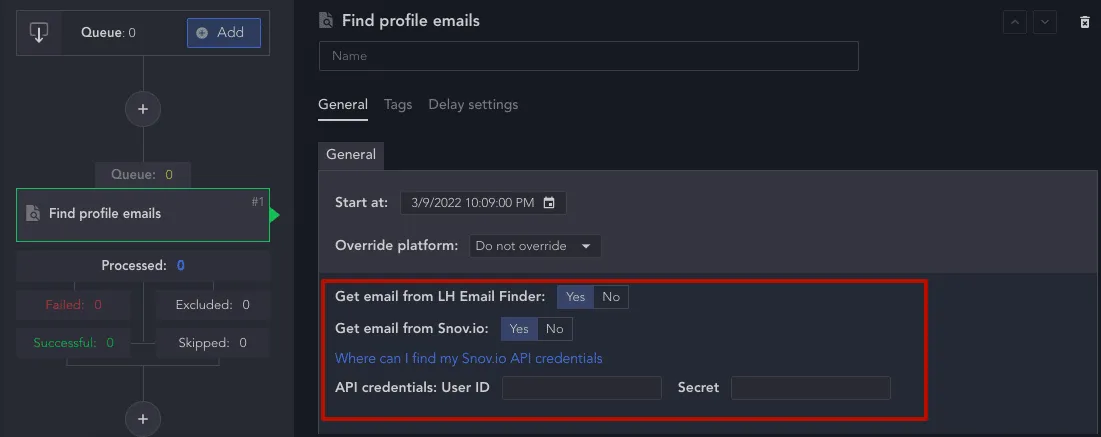Focus the API credentials User ID field
Image resolution: width=1101 pixels, height=437 pixels.
click(581, 388)
